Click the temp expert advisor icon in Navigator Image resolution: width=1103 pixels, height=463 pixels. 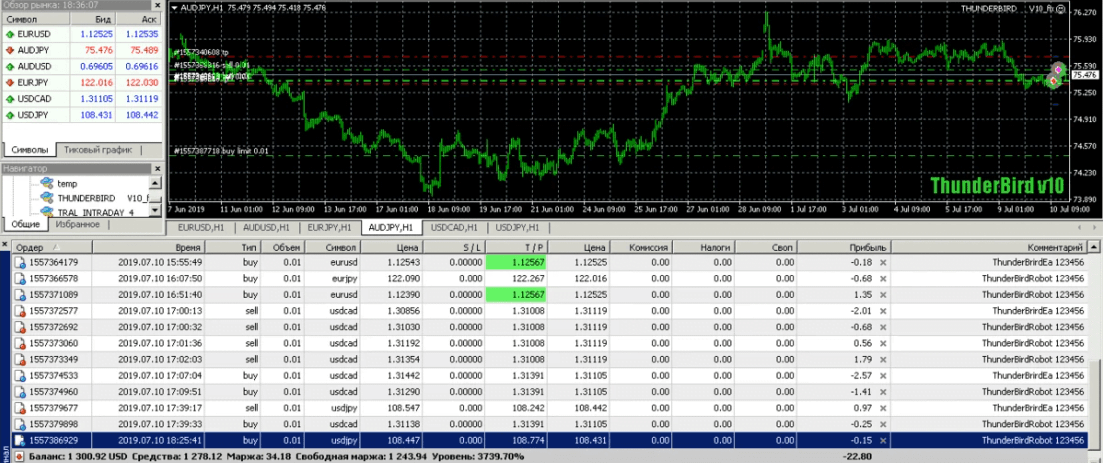pyautogui.click(x=46, y=184)
